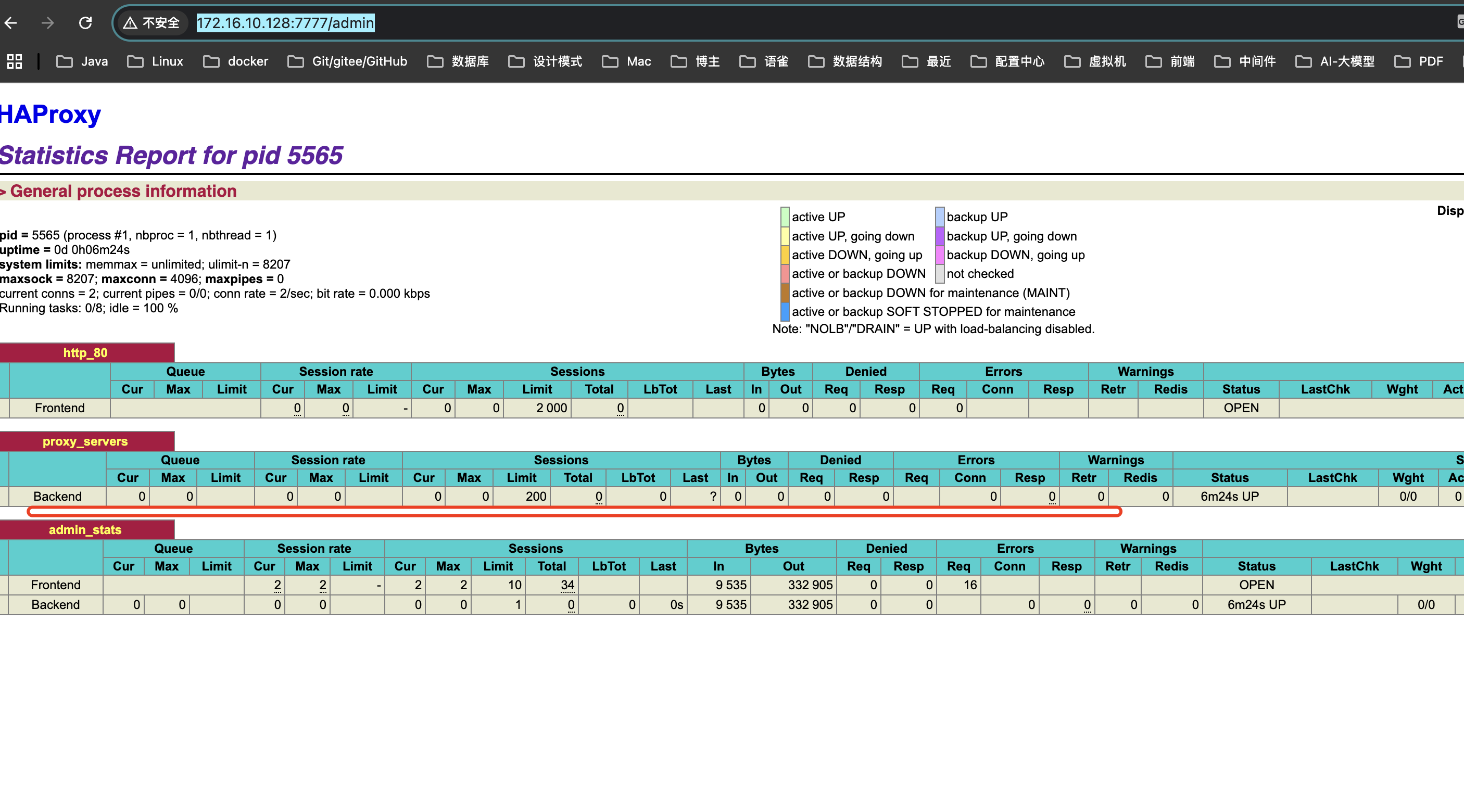Open the 数据库 bookmarks folder
Viewport: 1464px width, 812px height.
tap(458, 61)
